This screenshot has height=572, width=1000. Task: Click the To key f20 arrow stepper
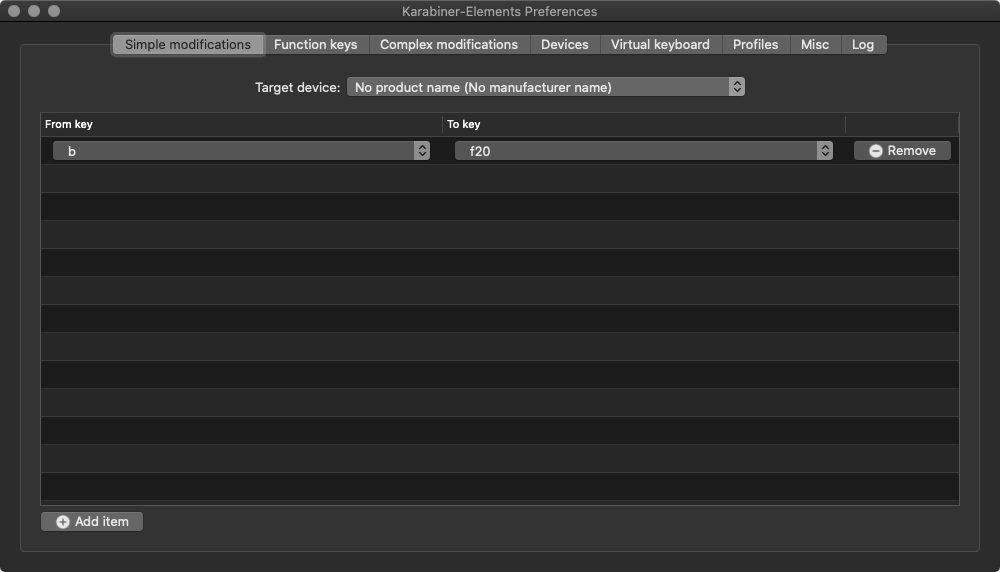(825, 150)
